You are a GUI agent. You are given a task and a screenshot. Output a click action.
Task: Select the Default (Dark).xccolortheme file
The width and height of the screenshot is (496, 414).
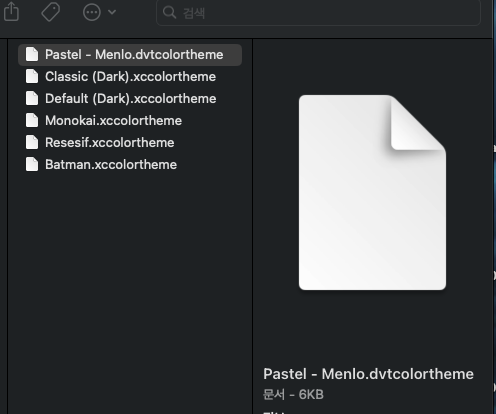(x=130, y=99)
